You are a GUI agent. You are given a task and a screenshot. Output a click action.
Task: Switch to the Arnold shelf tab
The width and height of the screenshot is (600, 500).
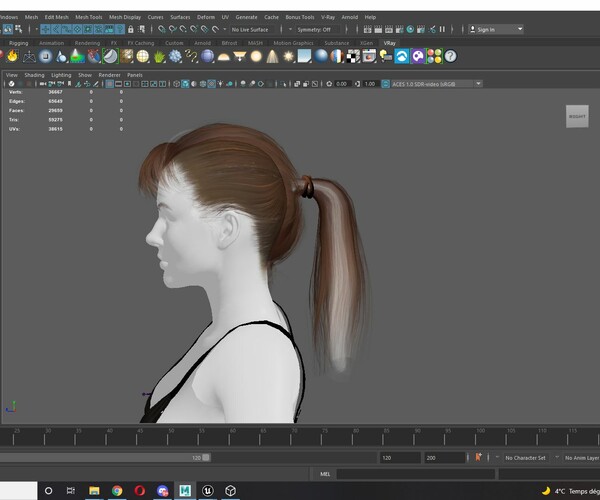pyautogui.click(x=202, y=43)
